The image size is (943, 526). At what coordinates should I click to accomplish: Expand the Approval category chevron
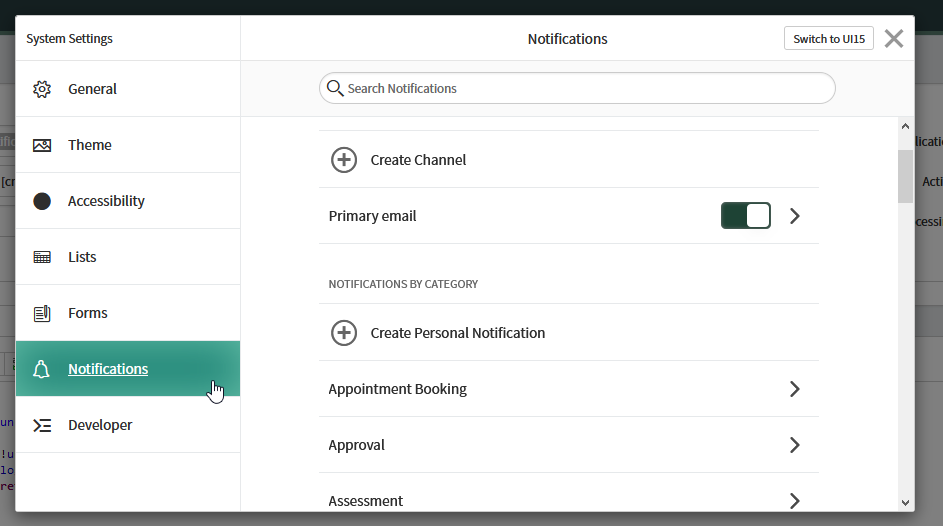click(794, 445)
